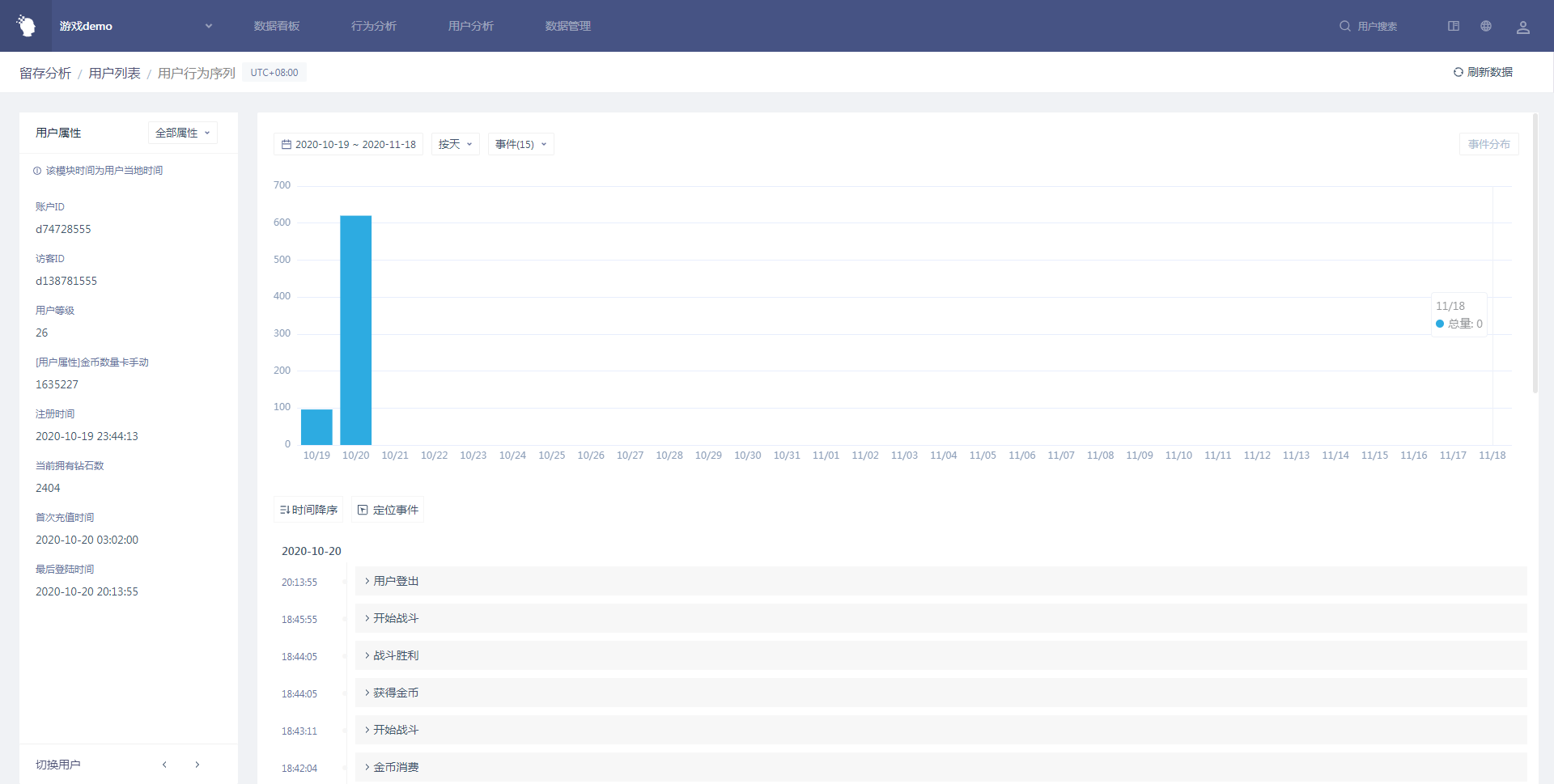The height and width of the screenshot is (784, 1554).
Task: Toggle 时间降序 sort order
Action: (308, 510)
